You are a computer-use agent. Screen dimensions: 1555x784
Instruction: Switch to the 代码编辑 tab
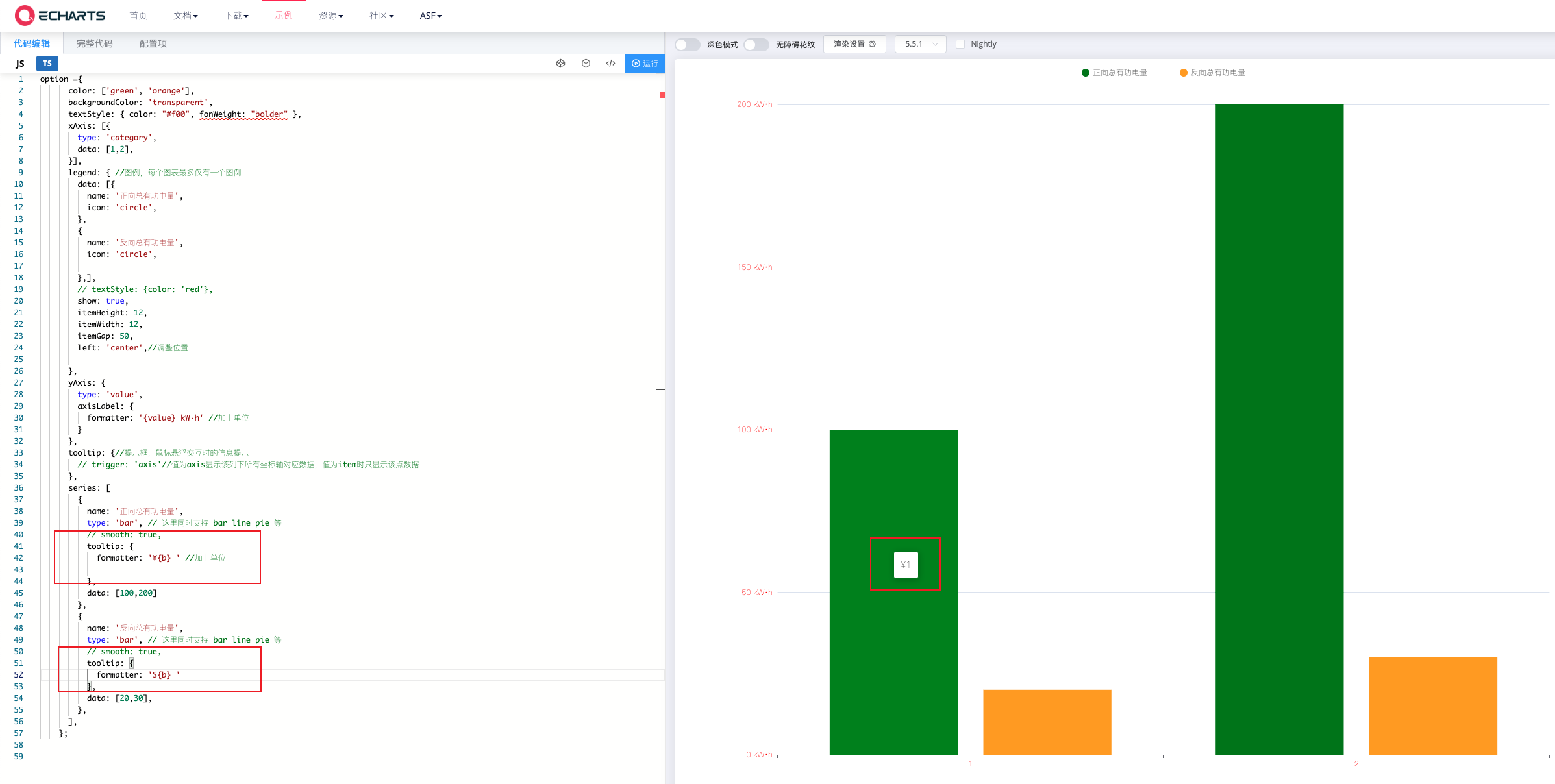click(x=32, y=43)
